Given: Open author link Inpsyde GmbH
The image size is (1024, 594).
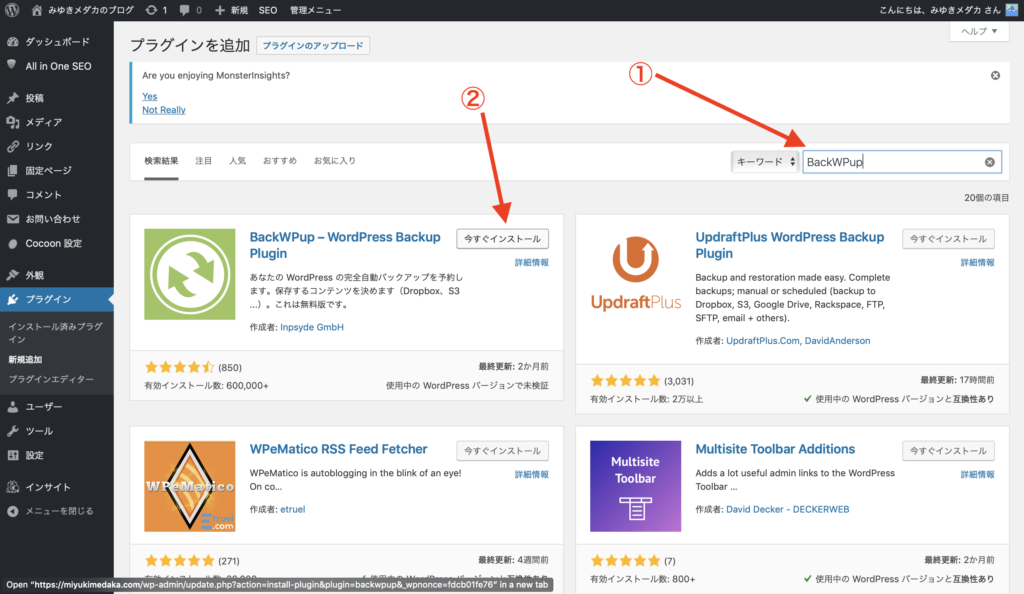Looking at the screenshot, I should click(312, 327).
